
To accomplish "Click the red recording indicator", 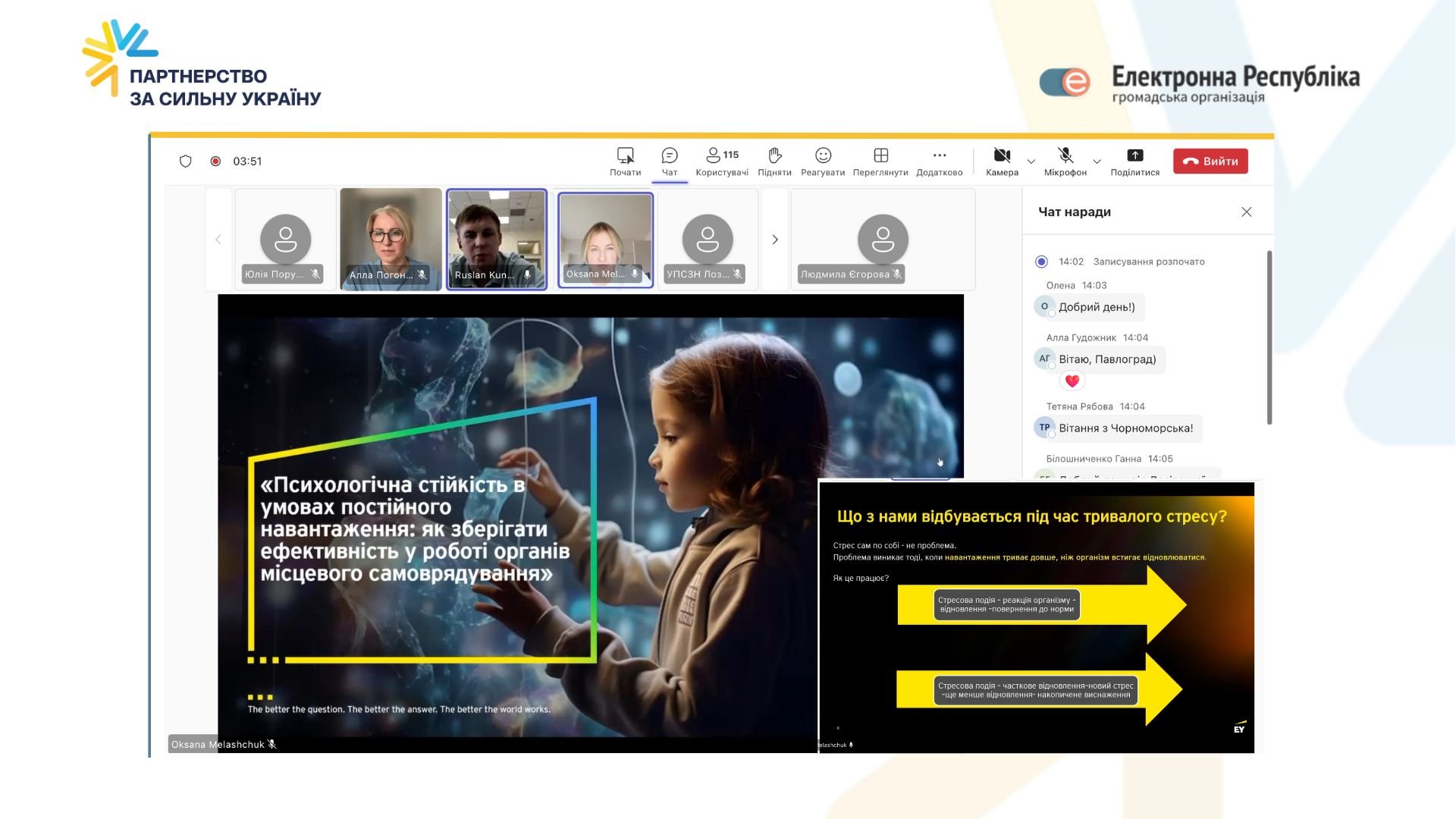I will click(215, 161).
